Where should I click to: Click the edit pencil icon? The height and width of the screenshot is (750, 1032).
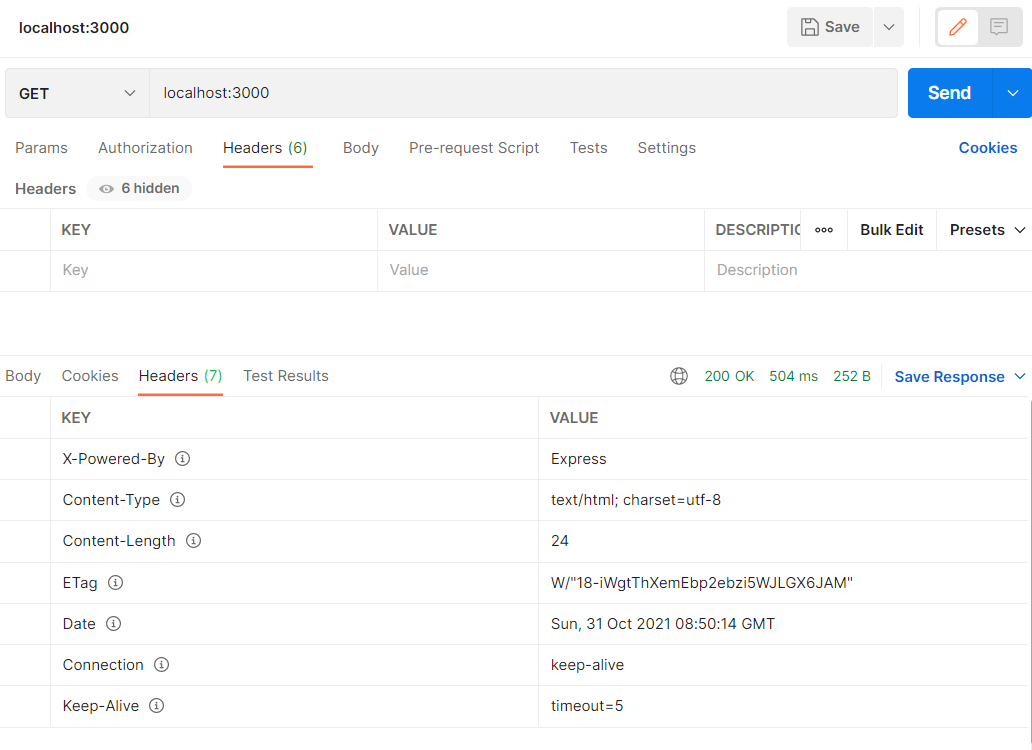958,27
